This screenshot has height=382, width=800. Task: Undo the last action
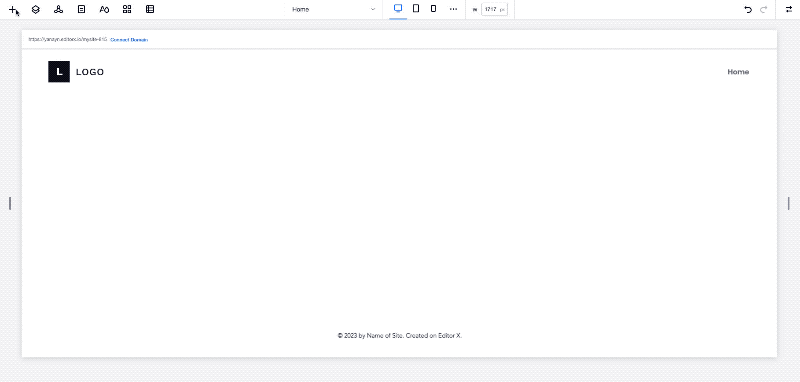pyautogui.click(x=748, y=9)
